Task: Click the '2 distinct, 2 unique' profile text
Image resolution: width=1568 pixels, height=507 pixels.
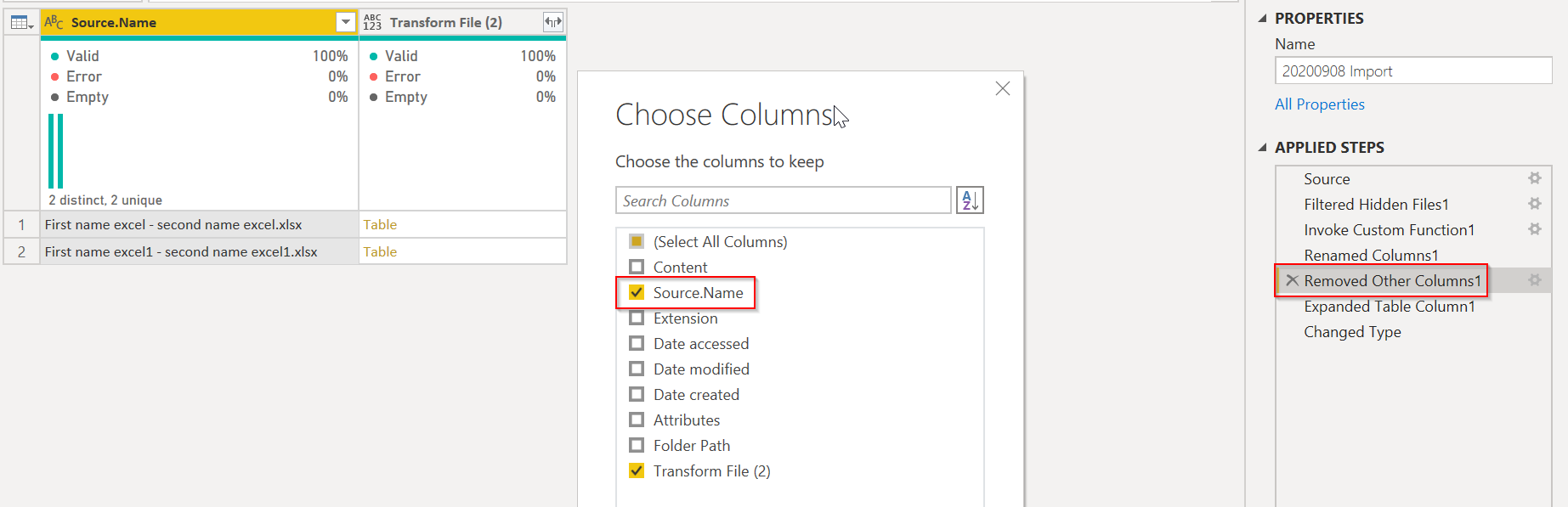Action: (105, 200)
